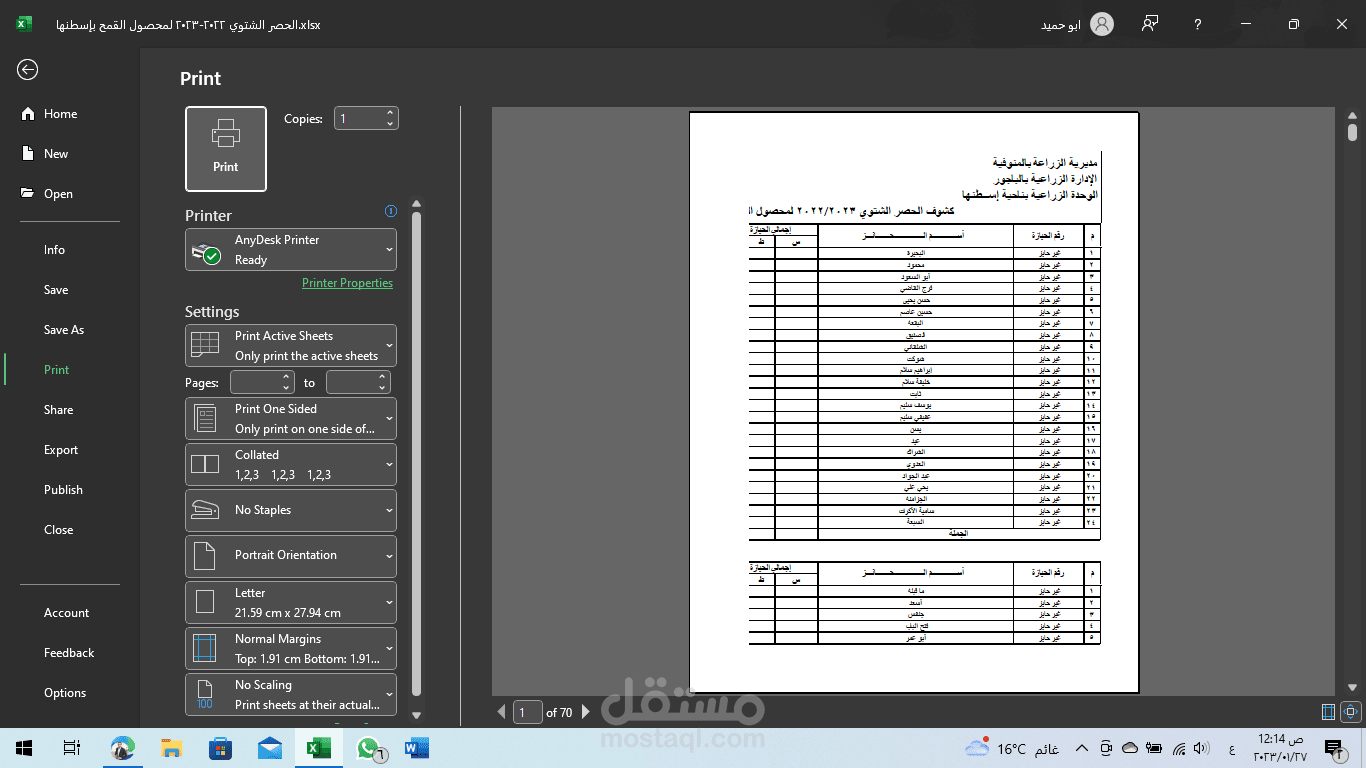Open the Letter paper size dropdown
1366x768 pixels.
pyautogui.click(x=291, y=603)
